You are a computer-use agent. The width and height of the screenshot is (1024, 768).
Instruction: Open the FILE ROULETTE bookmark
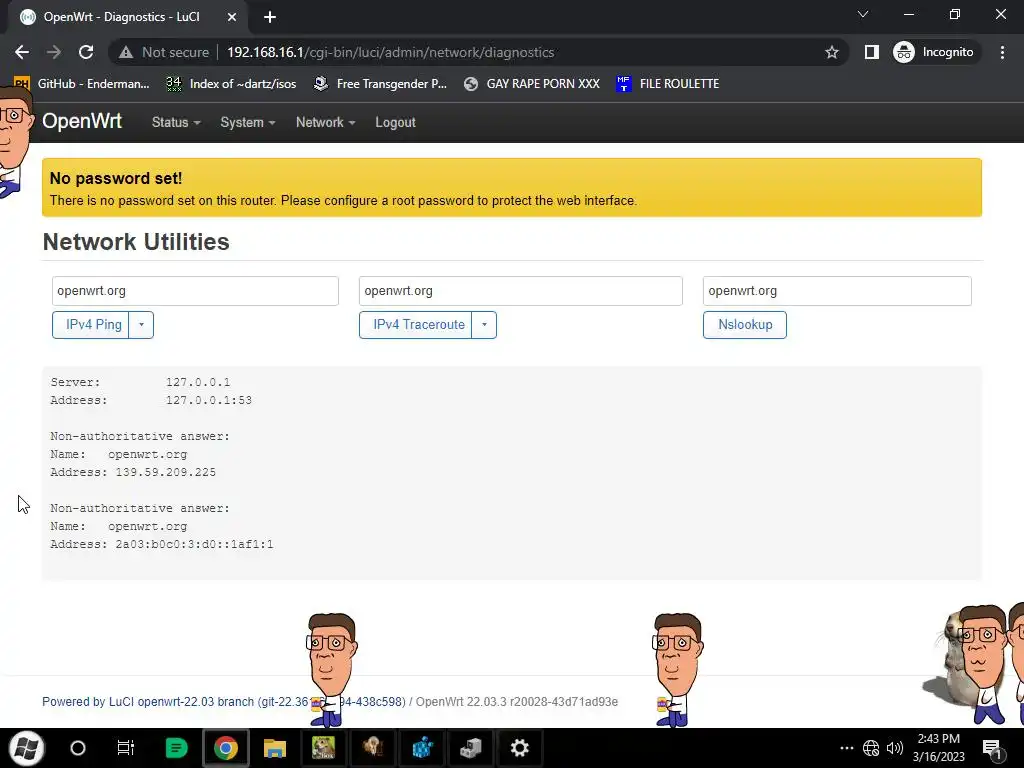667,84
